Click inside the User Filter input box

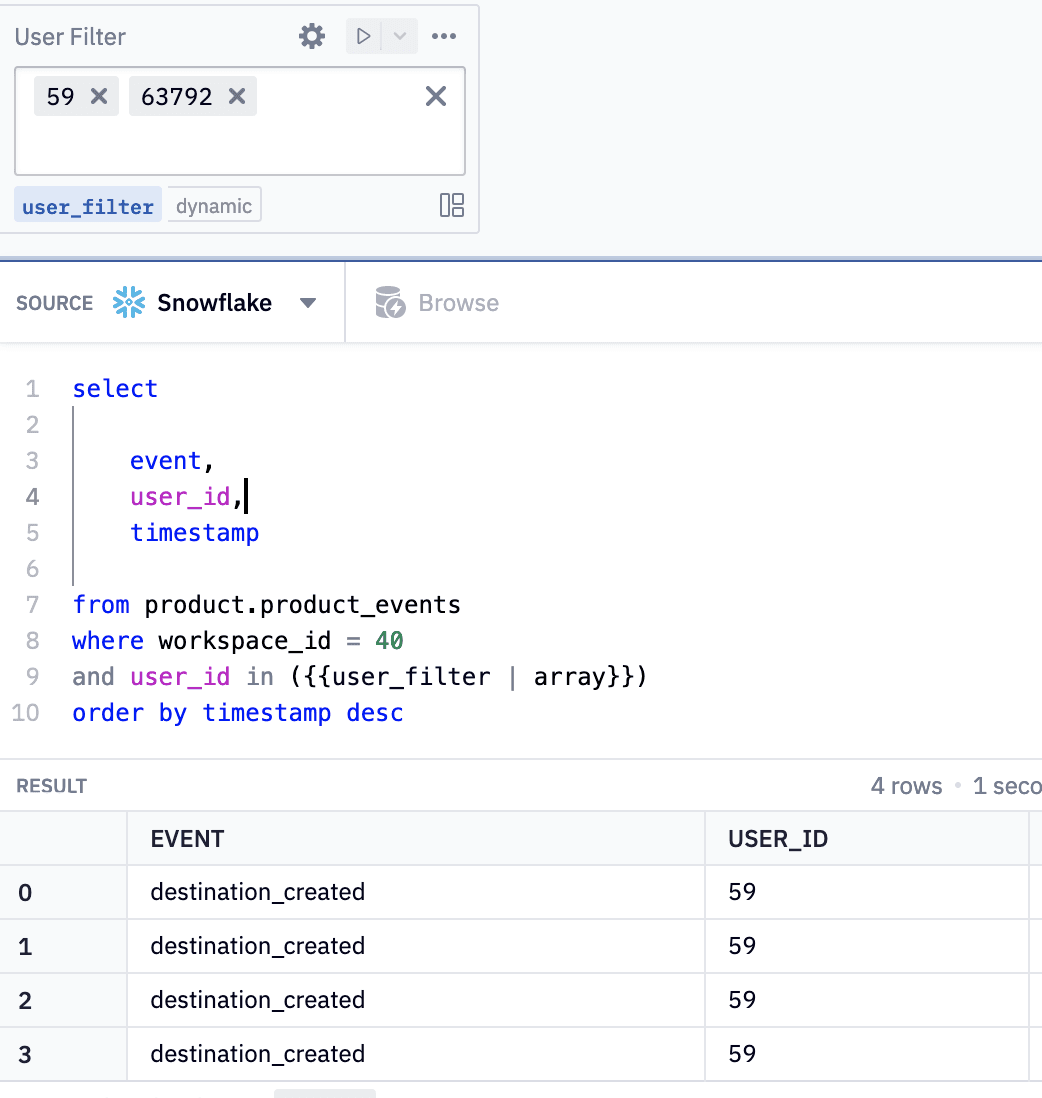240,145
